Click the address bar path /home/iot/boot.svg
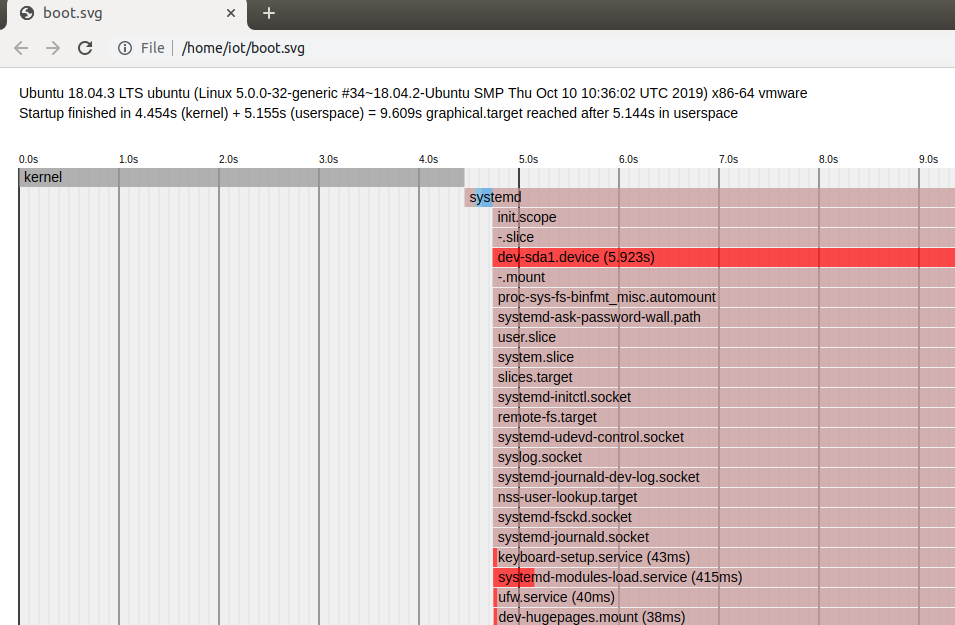 coord(243,48)
